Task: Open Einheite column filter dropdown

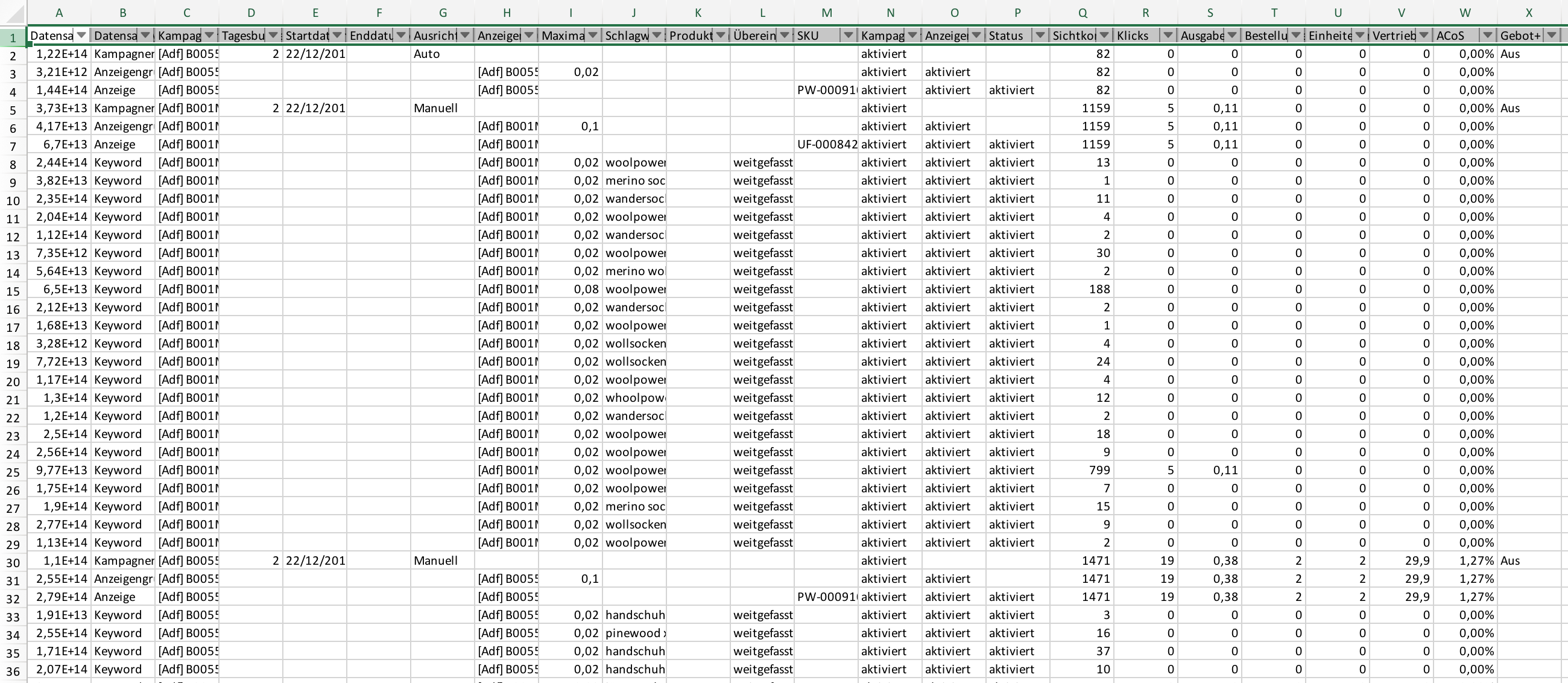Action: (1359, 36)
